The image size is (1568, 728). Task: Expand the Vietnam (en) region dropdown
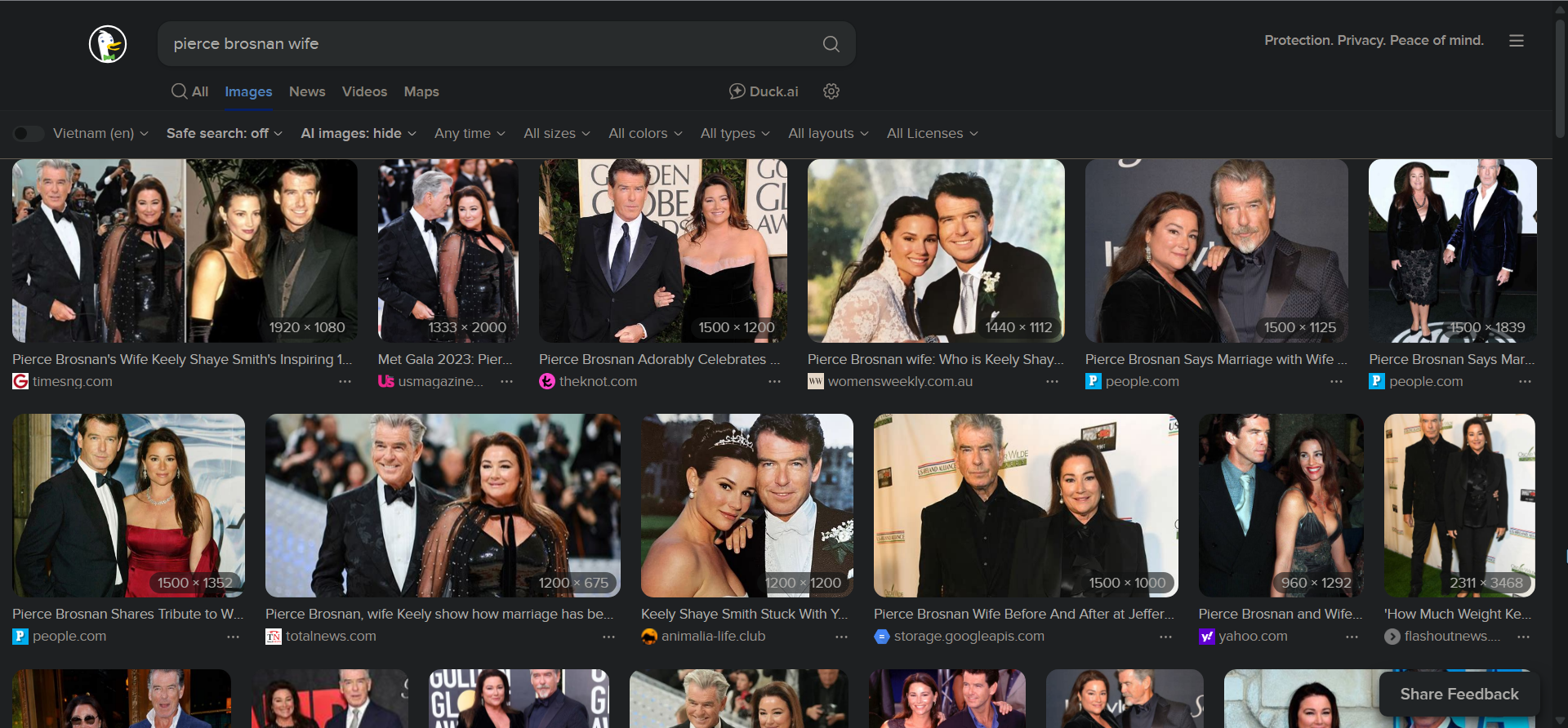(100, 133)
